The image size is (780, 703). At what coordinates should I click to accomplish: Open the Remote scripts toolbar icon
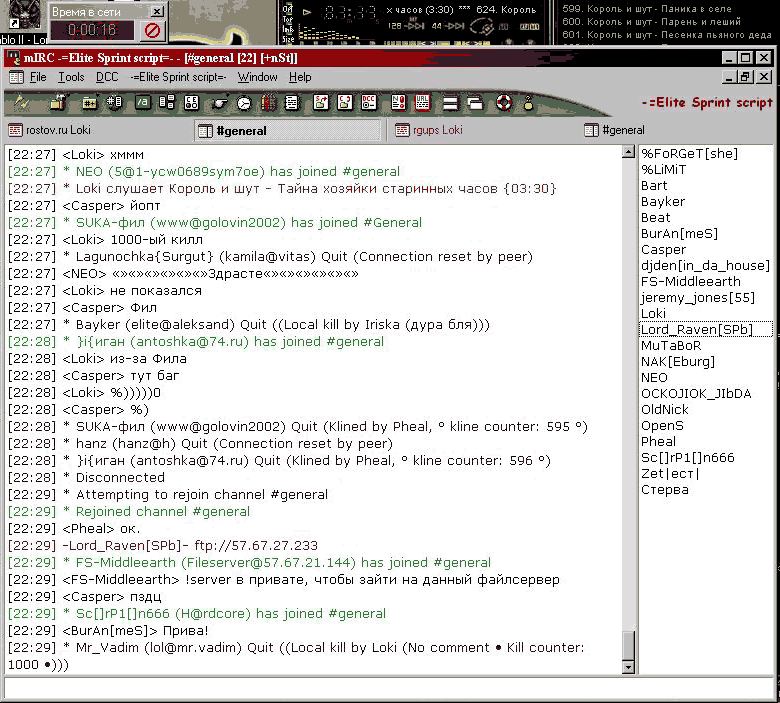pyautogui.click(x=192, y=102)
